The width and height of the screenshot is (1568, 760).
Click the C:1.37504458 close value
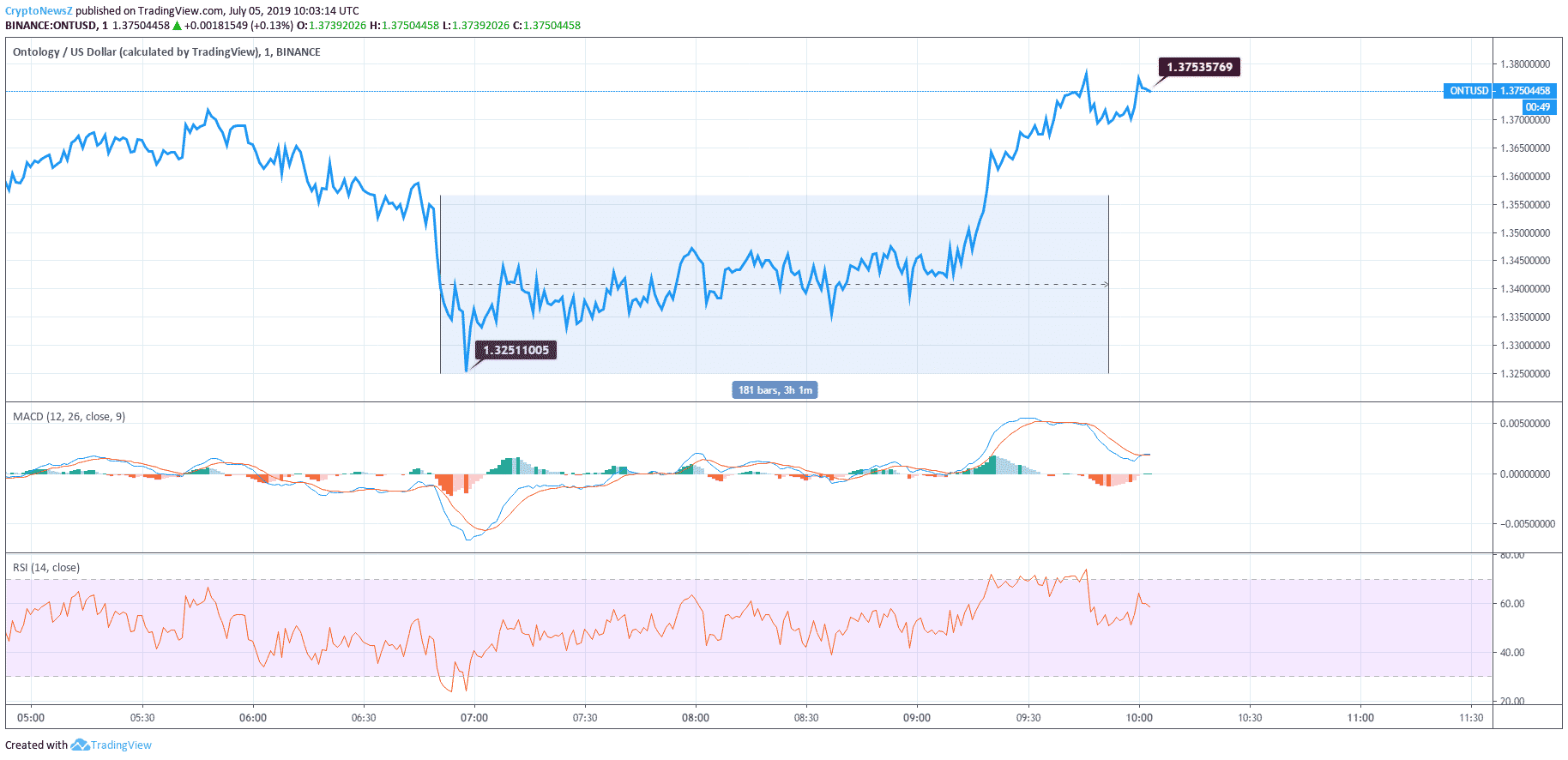click(546, 26)
